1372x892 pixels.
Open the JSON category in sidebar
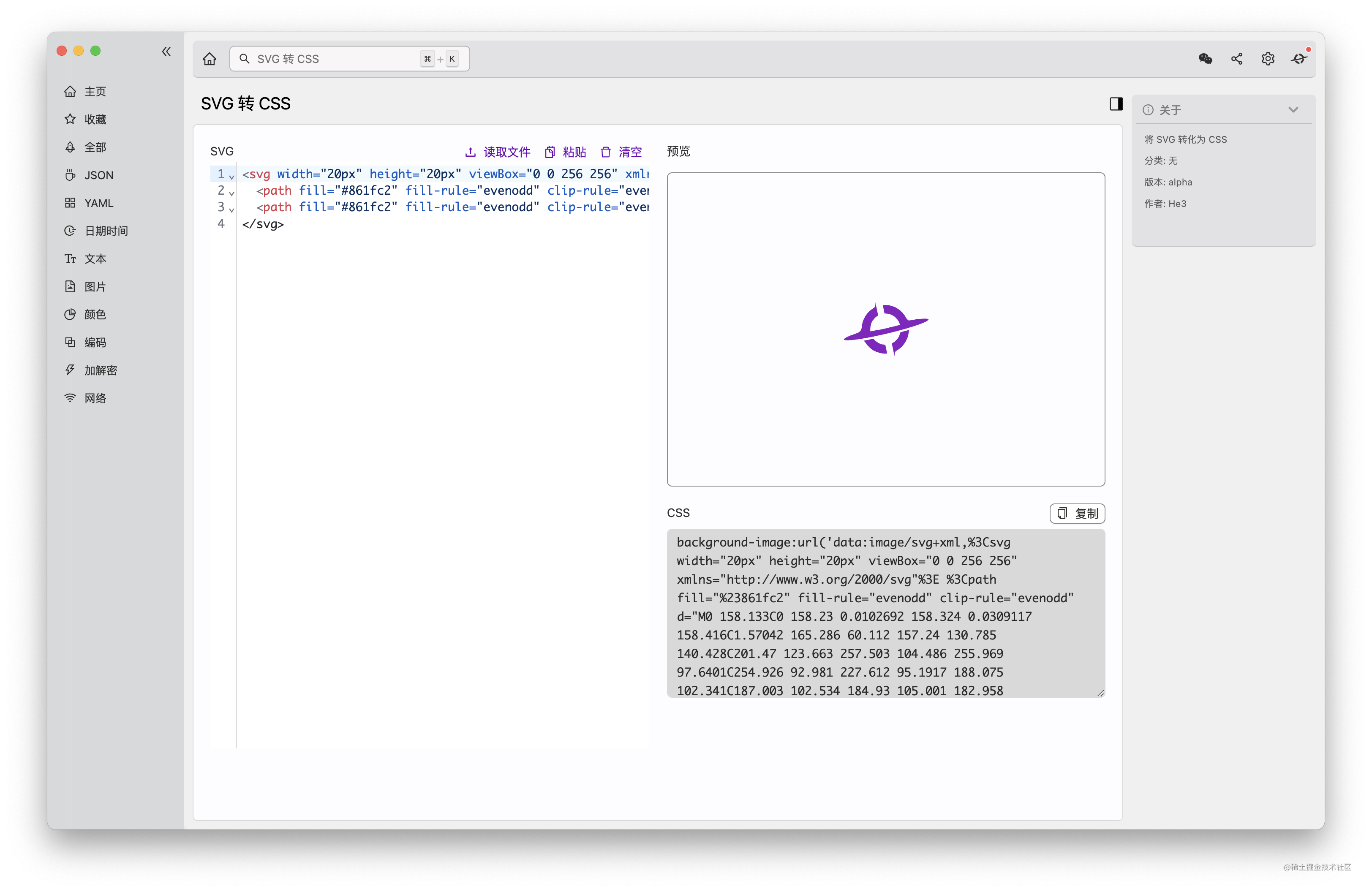click(x=98, y=175)
